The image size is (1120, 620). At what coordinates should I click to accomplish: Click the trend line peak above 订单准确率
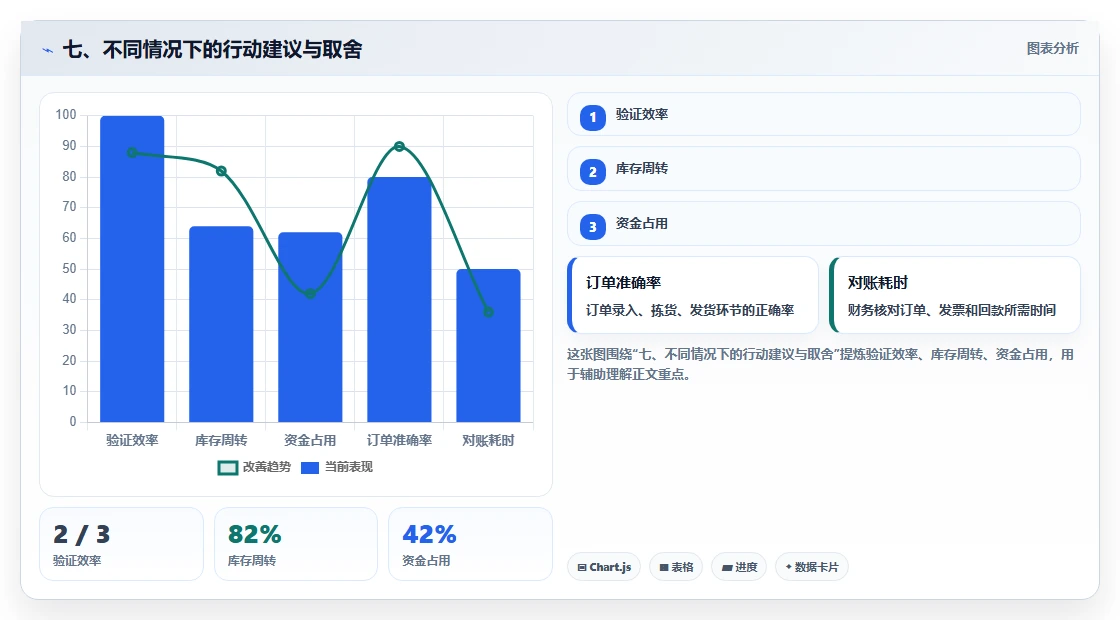(x=399, y=146)
